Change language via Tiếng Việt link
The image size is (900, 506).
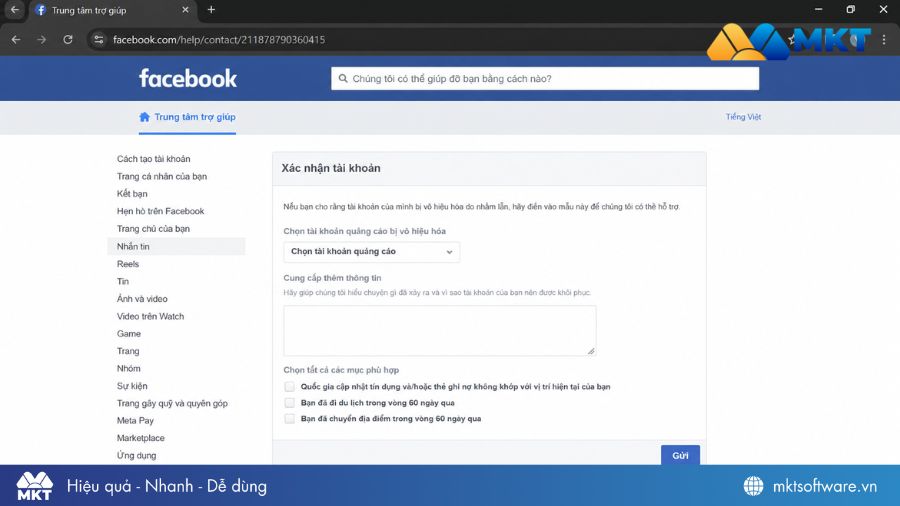[743, 117]
